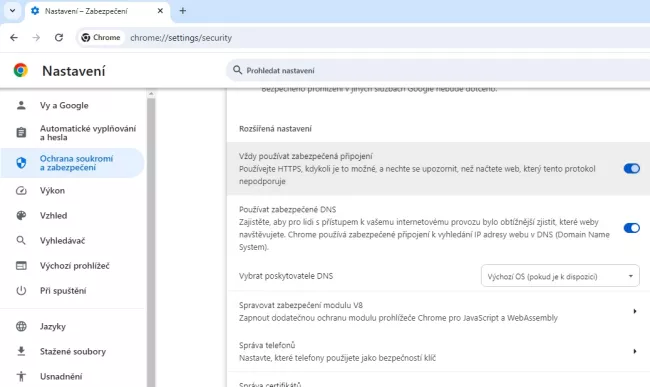Click the palette icon for Vzhled
Image resolution: width=650 pixels, height=387 pixels.
[21, 215]
